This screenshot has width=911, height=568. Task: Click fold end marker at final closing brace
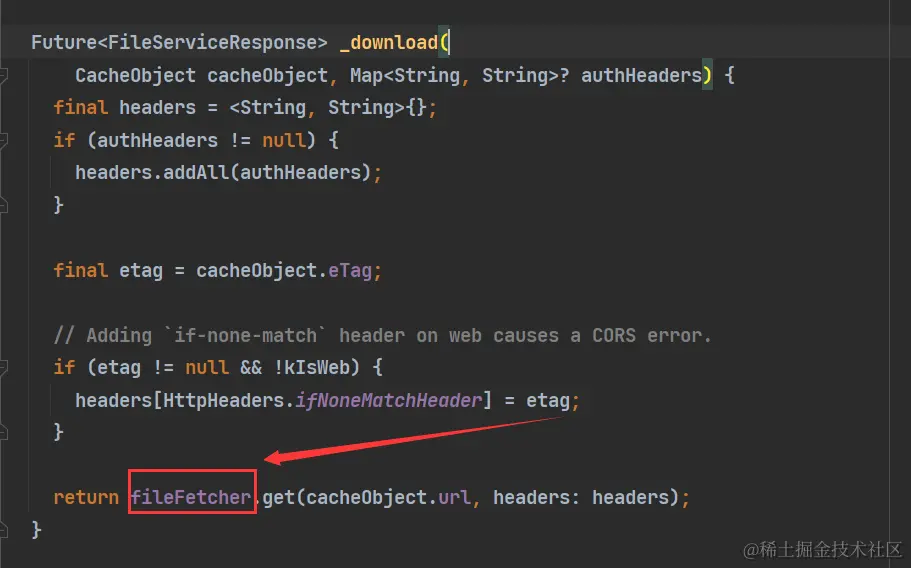click(x=2, y=529)
